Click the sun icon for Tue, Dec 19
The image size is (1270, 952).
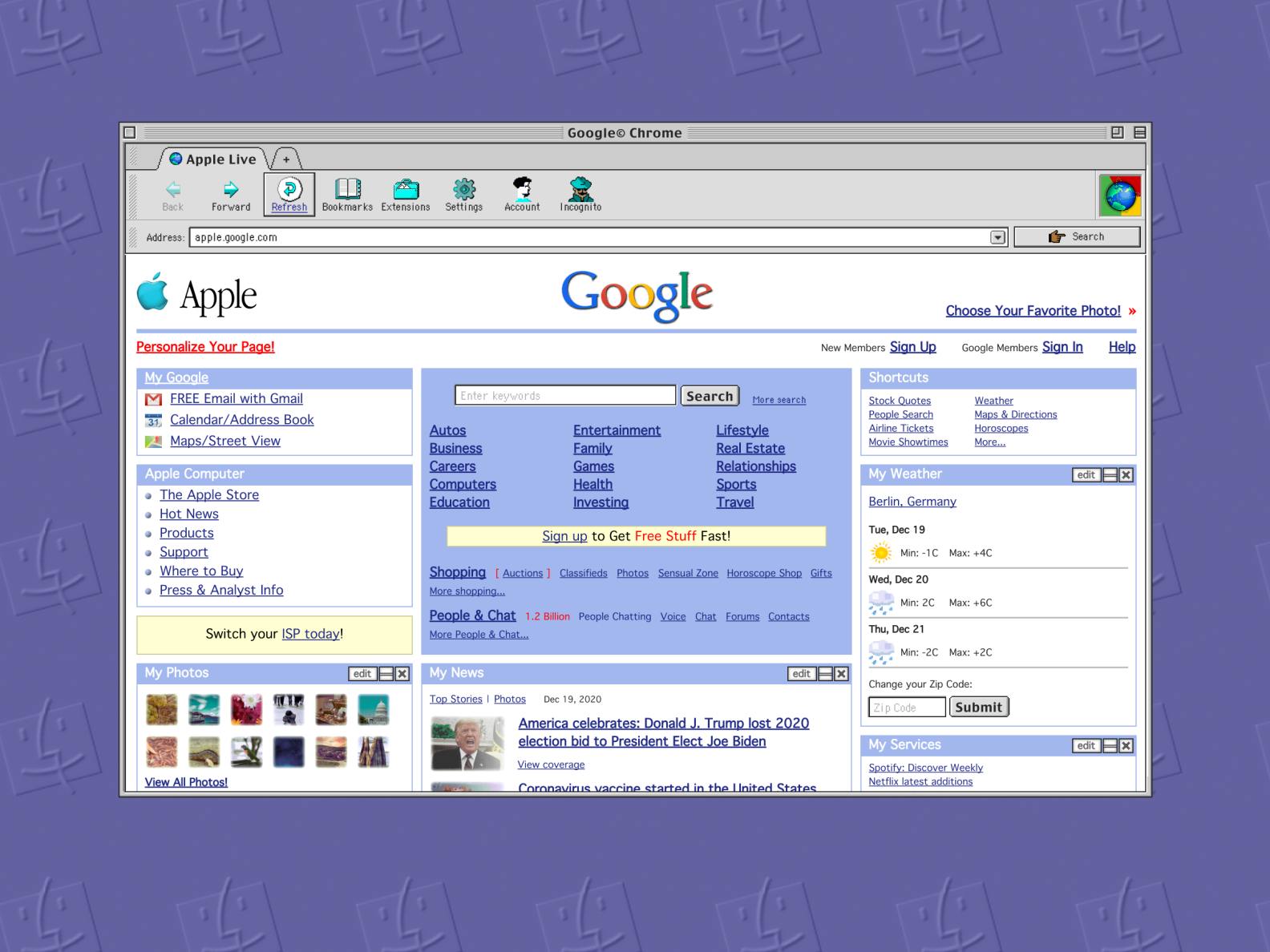point(881,552)
